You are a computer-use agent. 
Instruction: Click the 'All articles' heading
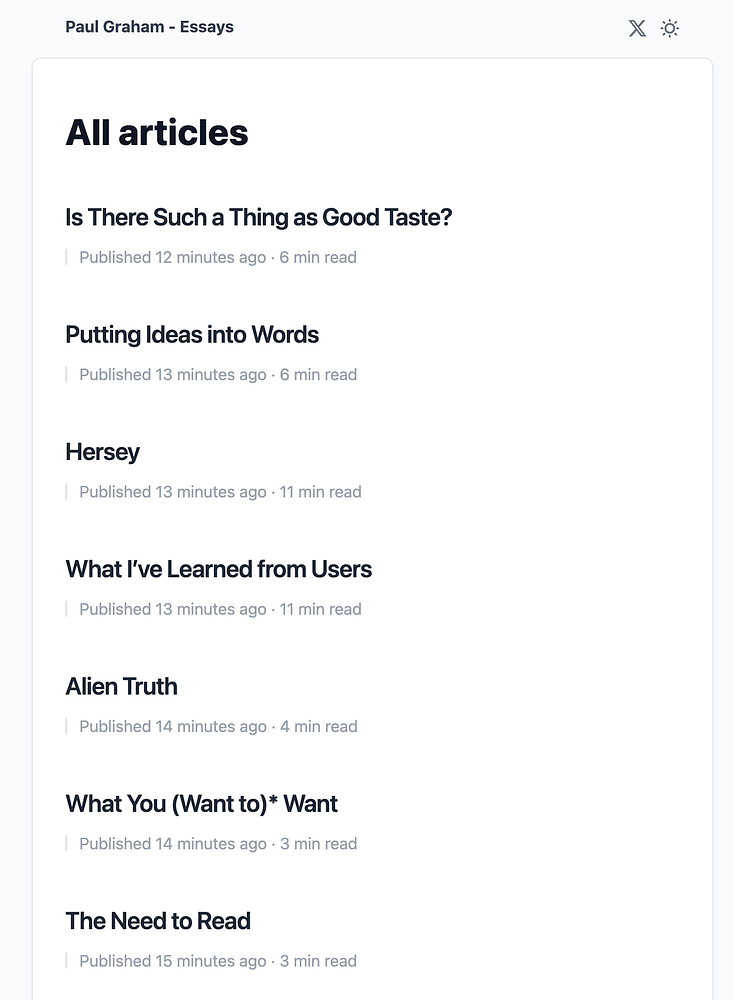coord(157,132)
